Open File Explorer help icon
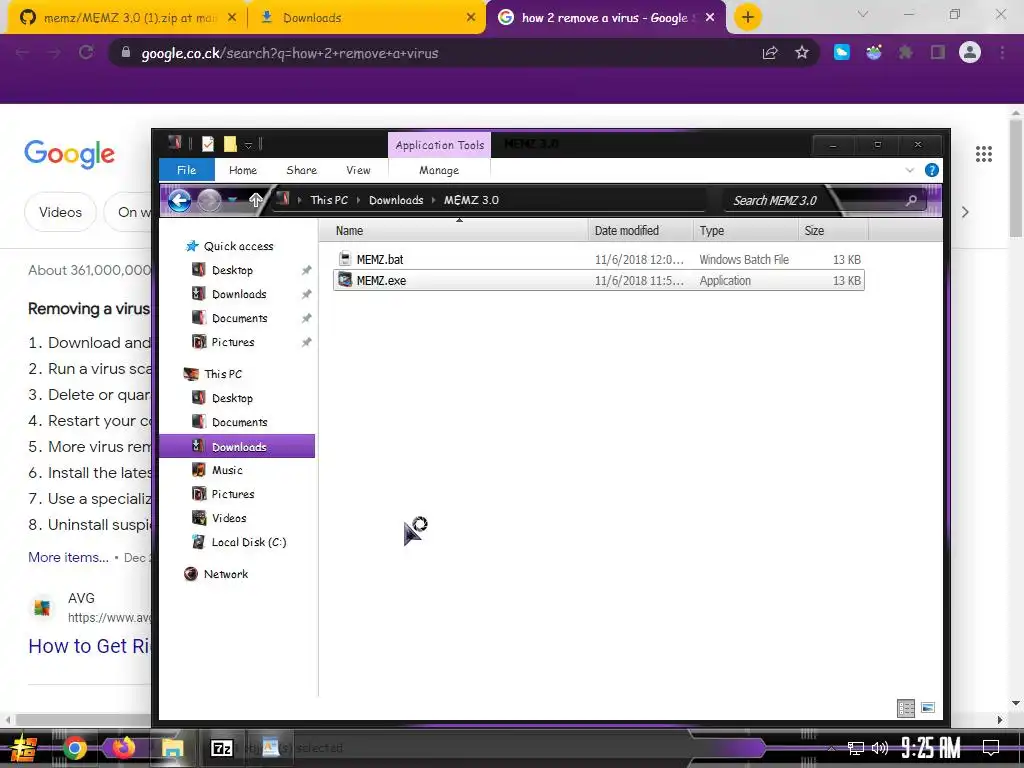Screen dimensions: 1024x768 pyautogui.click(x=932, y=170)
